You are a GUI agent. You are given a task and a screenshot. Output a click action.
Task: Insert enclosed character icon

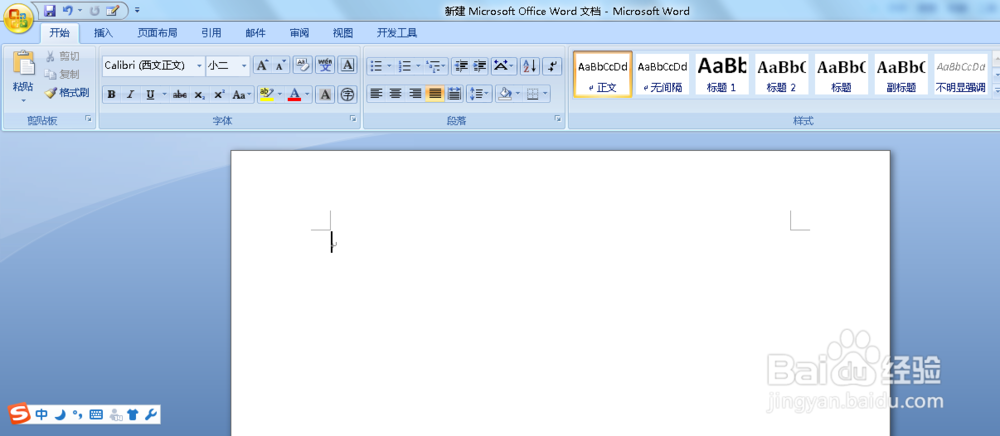348,95
